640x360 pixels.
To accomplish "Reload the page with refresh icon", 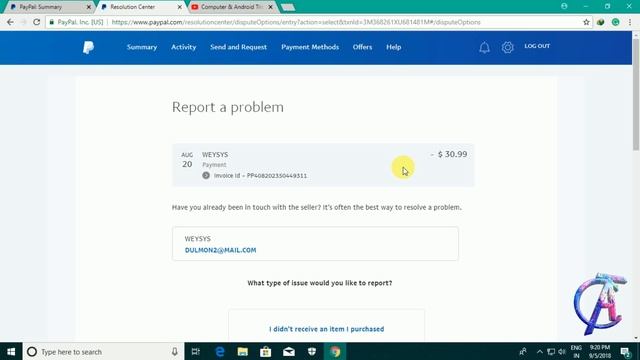I will (36, 22).
